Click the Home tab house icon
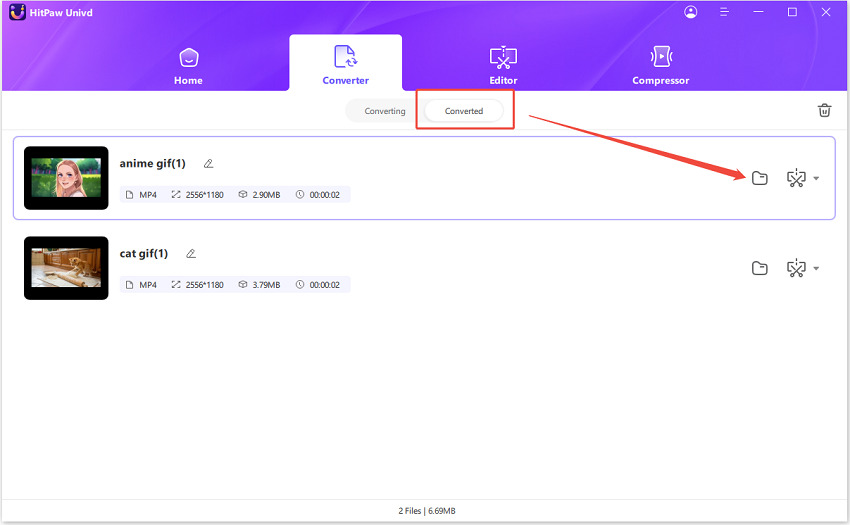This screenshot has width=850, height=525. pos(189,57)
